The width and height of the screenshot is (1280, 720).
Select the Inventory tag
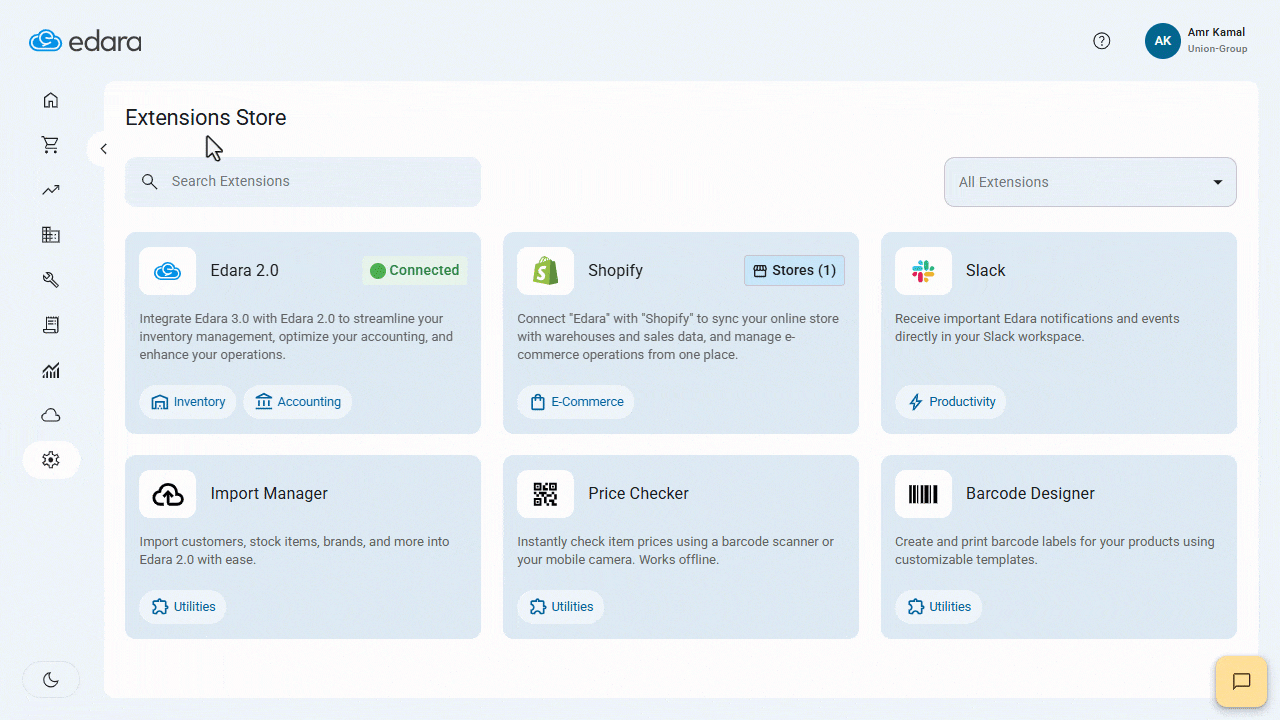(188, 402)
